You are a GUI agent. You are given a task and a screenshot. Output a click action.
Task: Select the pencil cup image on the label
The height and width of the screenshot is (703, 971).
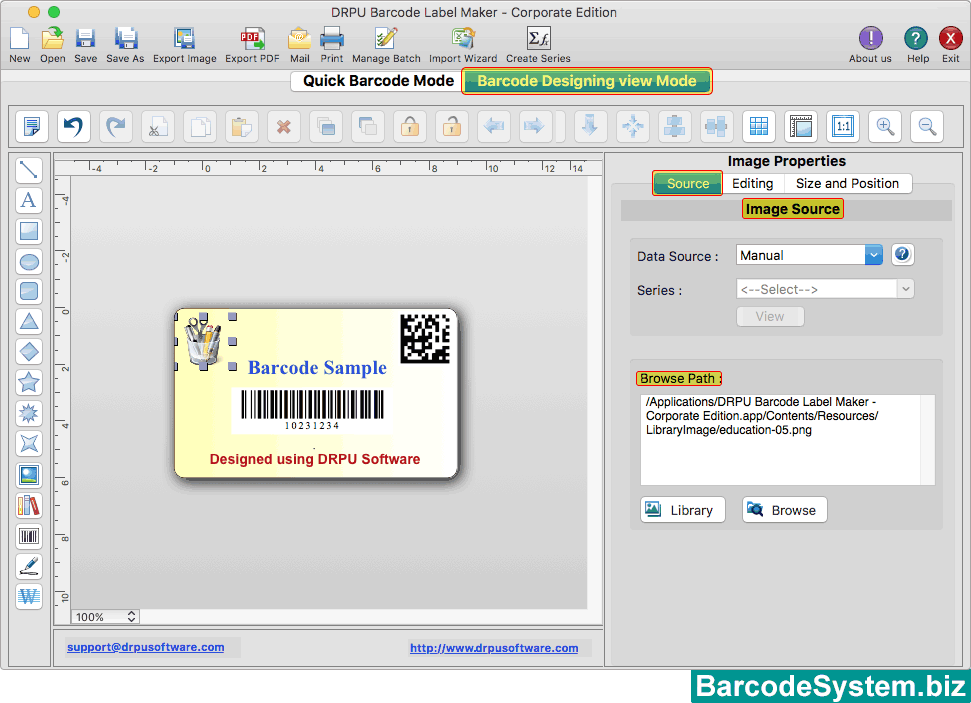[x=203, y=341]
